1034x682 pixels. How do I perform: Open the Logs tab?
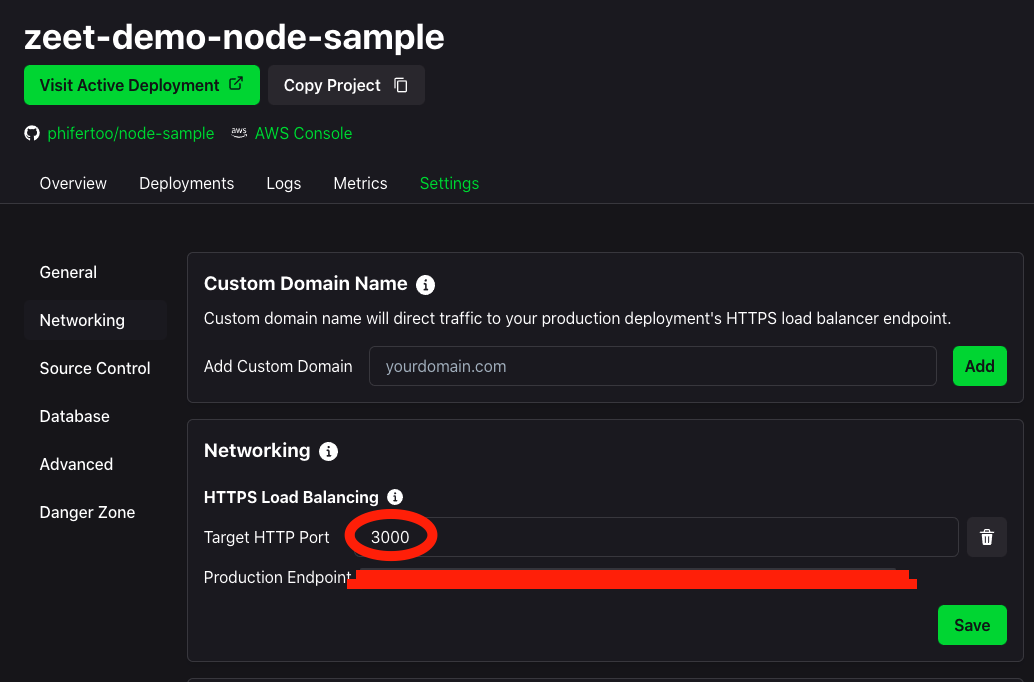[284, 183]
